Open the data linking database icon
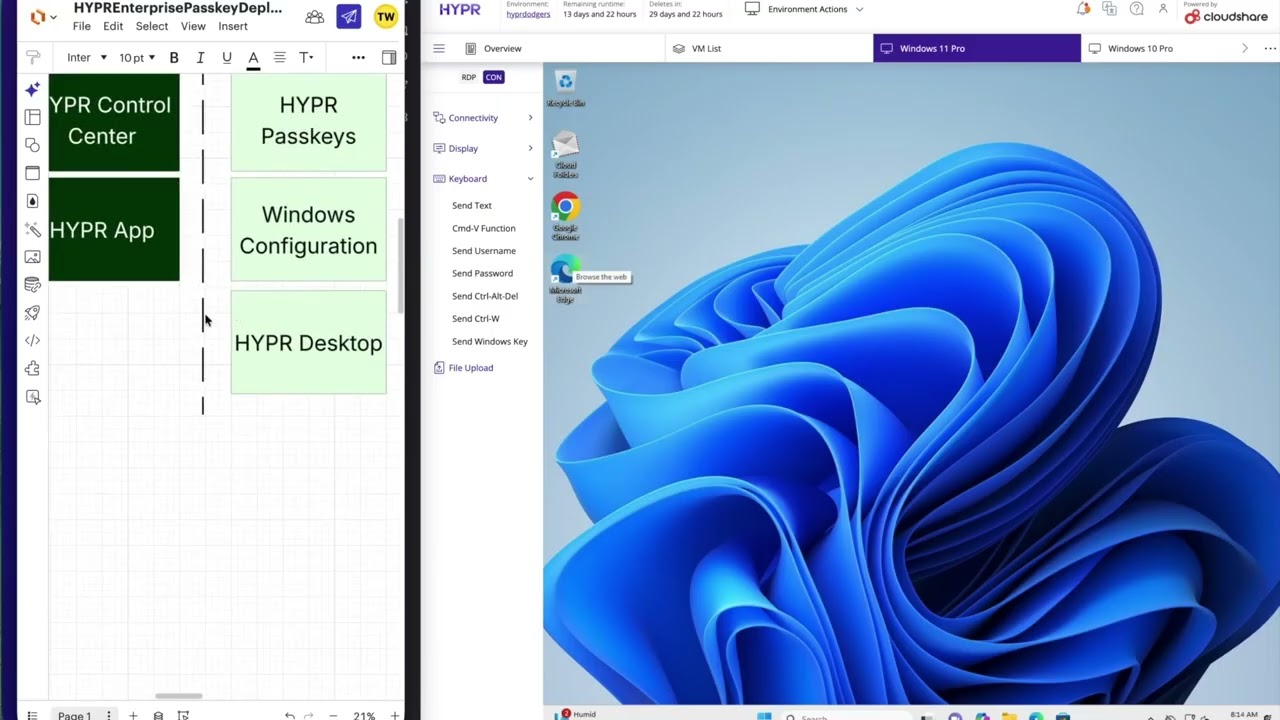1280x720 pixels. point(32,285)
